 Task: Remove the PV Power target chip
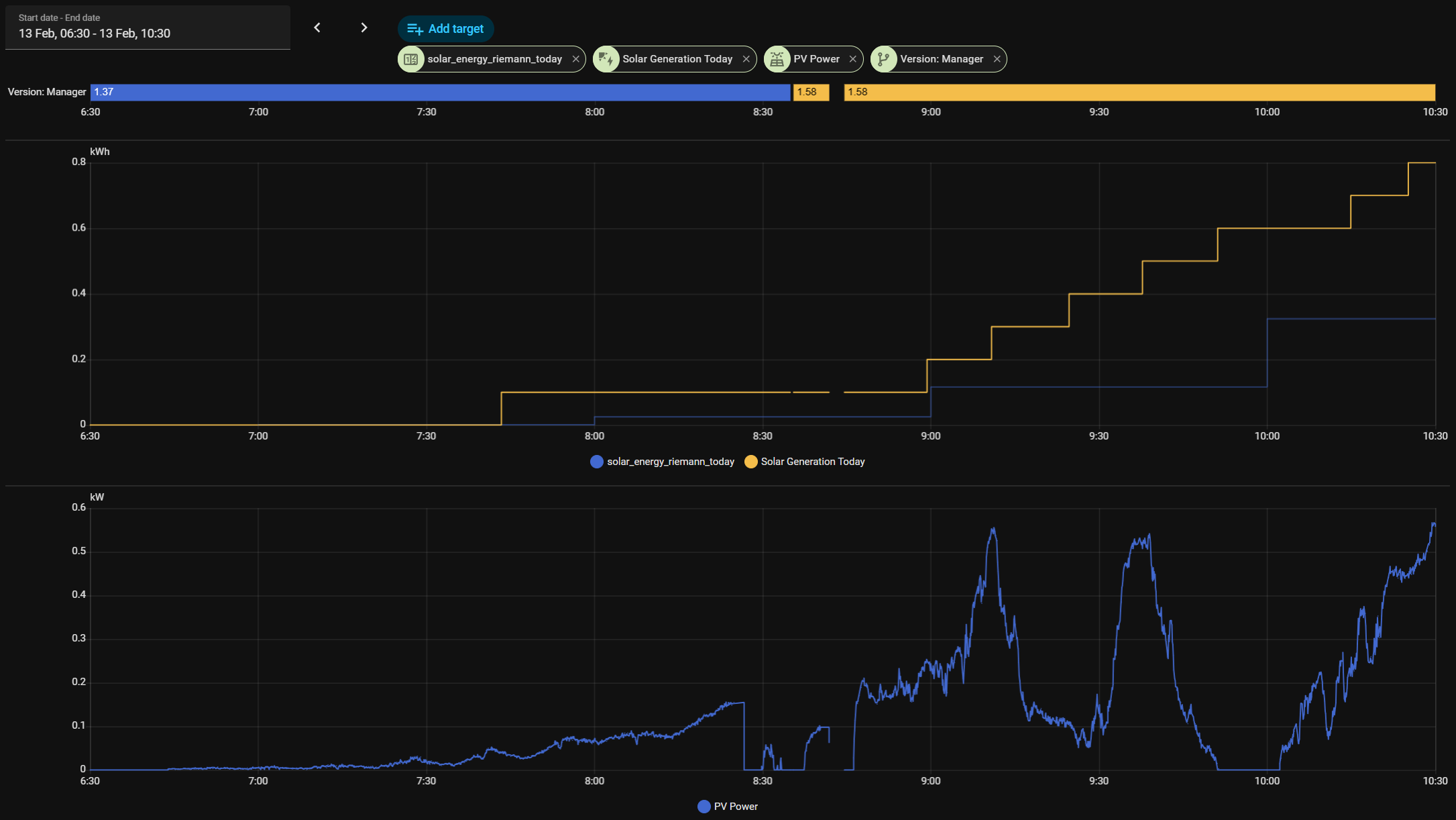852,59
